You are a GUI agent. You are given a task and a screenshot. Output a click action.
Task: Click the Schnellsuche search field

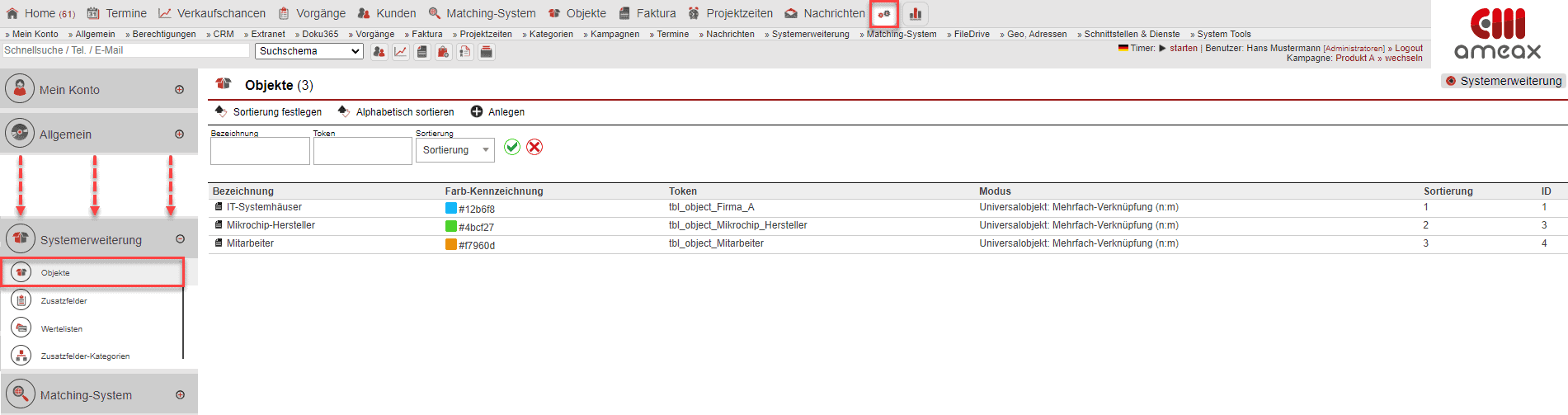coord(125,50)
